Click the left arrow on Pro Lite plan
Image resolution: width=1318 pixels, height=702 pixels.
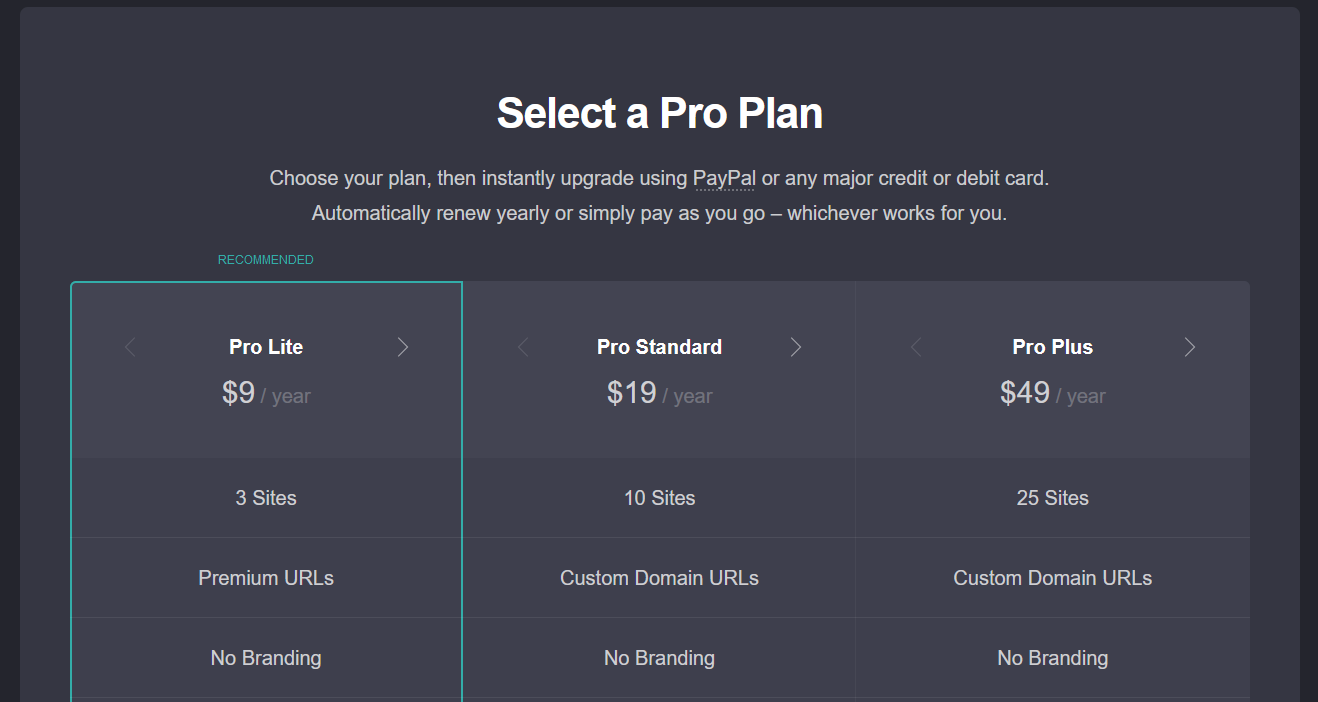click(130, 347)
